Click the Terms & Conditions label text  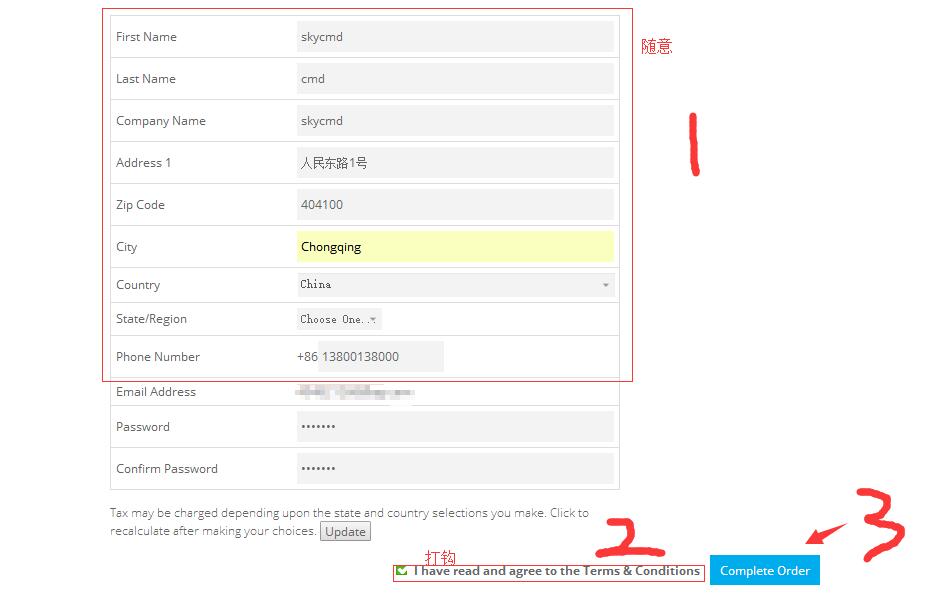click(556, 571)
